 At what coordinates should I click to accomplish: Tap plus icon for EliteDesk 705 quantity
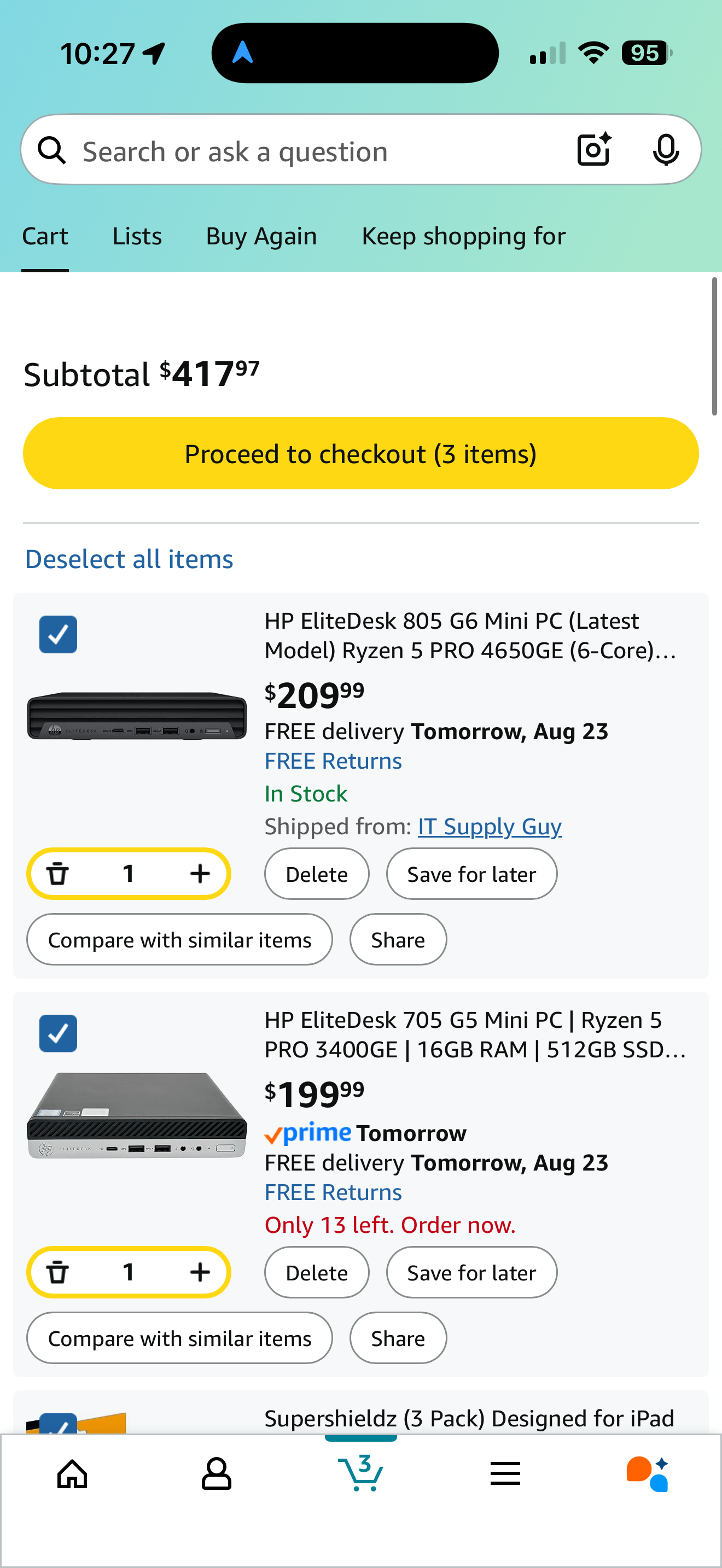pyautogui.click(x=200, y=1272)
